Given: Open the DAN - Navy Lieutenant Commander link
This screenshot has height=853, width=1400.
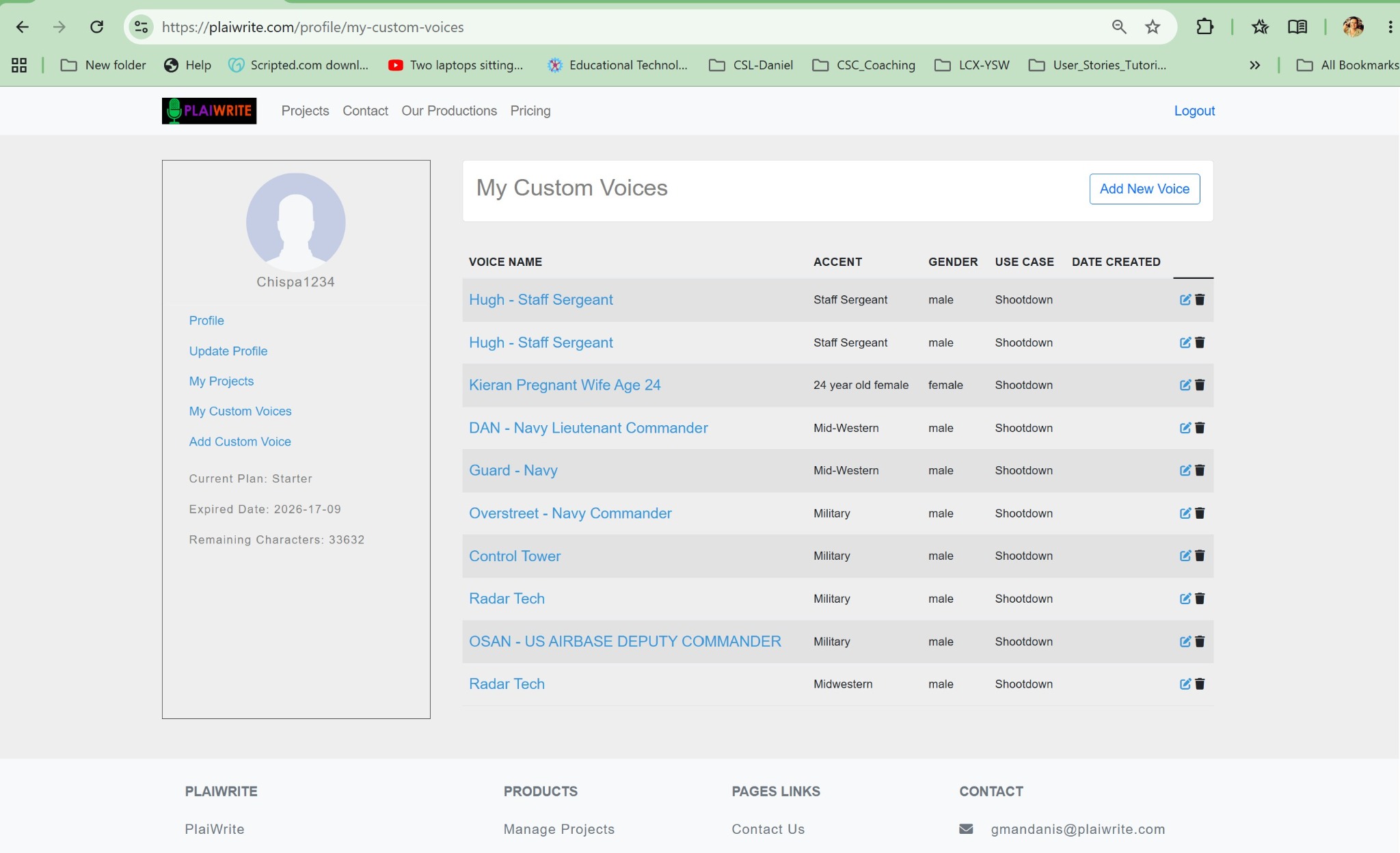Looking at the screenshot, I should 589,428.
